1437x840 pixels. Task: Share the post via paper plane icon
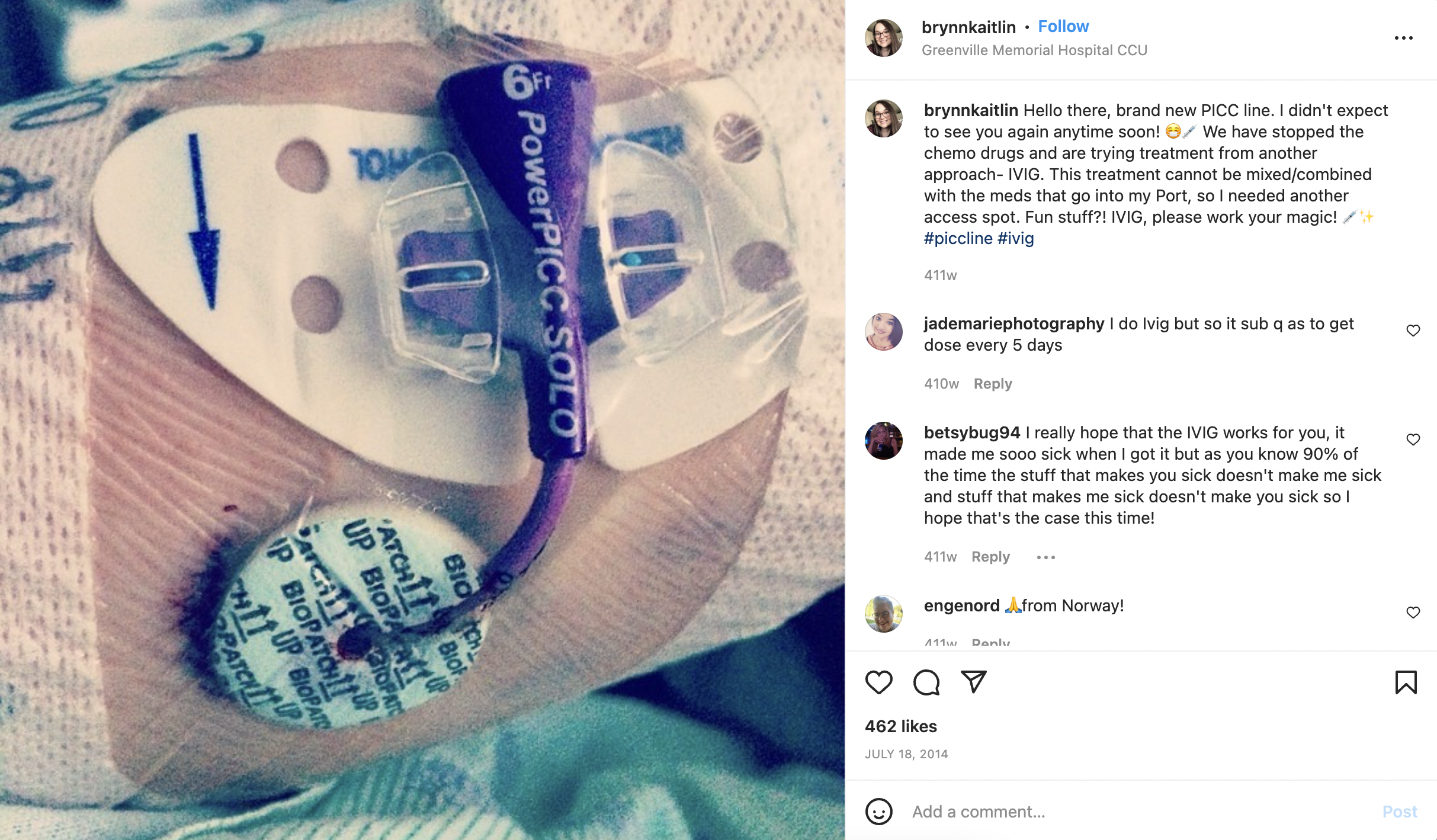[974, 682]
